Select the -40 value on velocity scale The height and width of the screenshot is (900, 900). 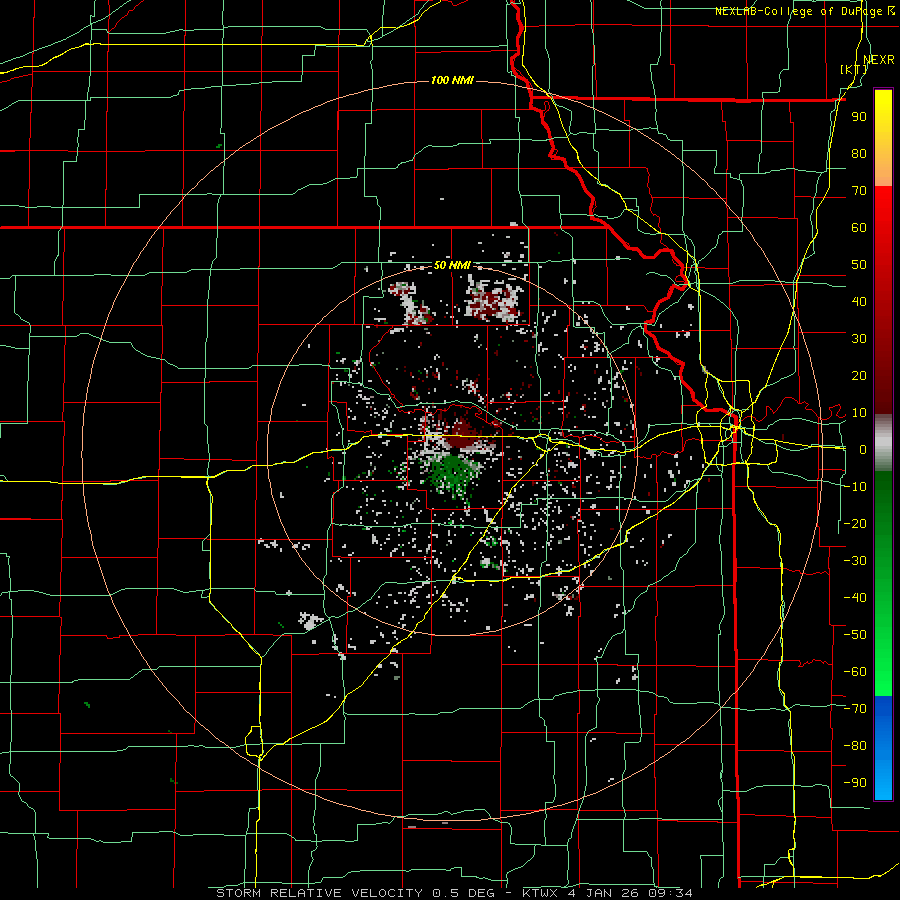855,598
